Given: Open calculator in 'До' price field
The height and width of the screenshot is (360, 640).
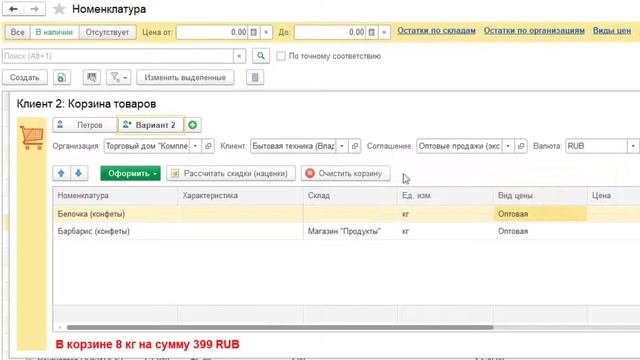Looking at the screenshot, I should (x=371, y=32).
